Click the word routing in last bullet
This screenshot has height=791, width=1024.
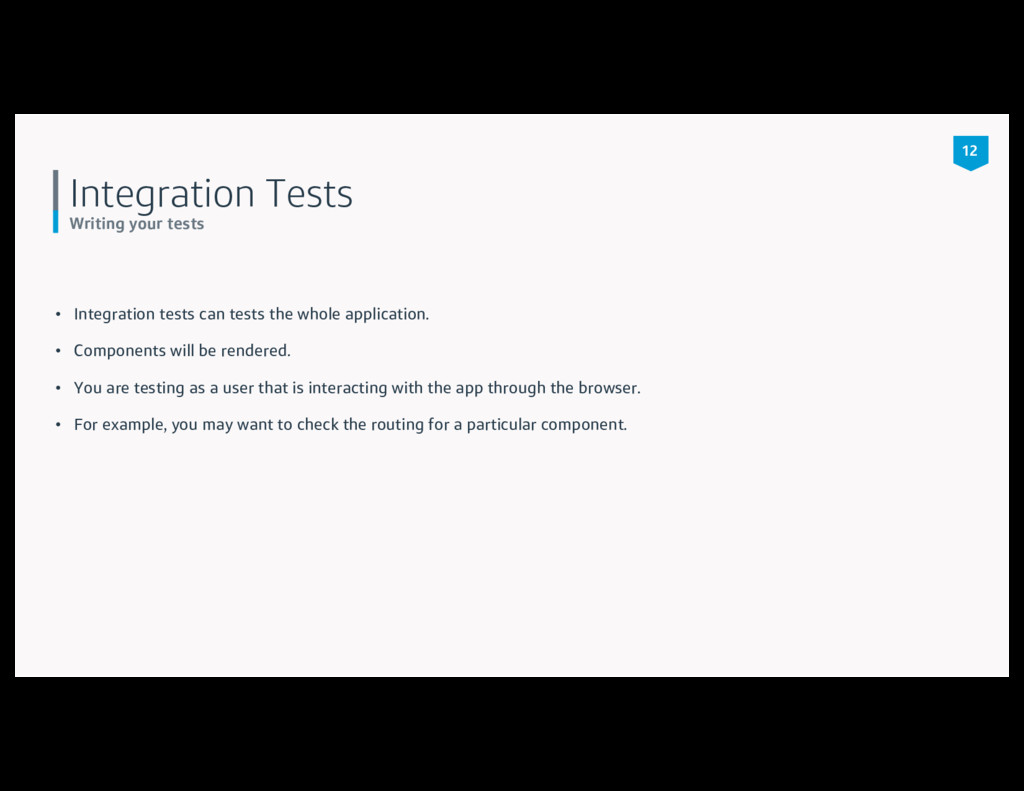(397, 425)
